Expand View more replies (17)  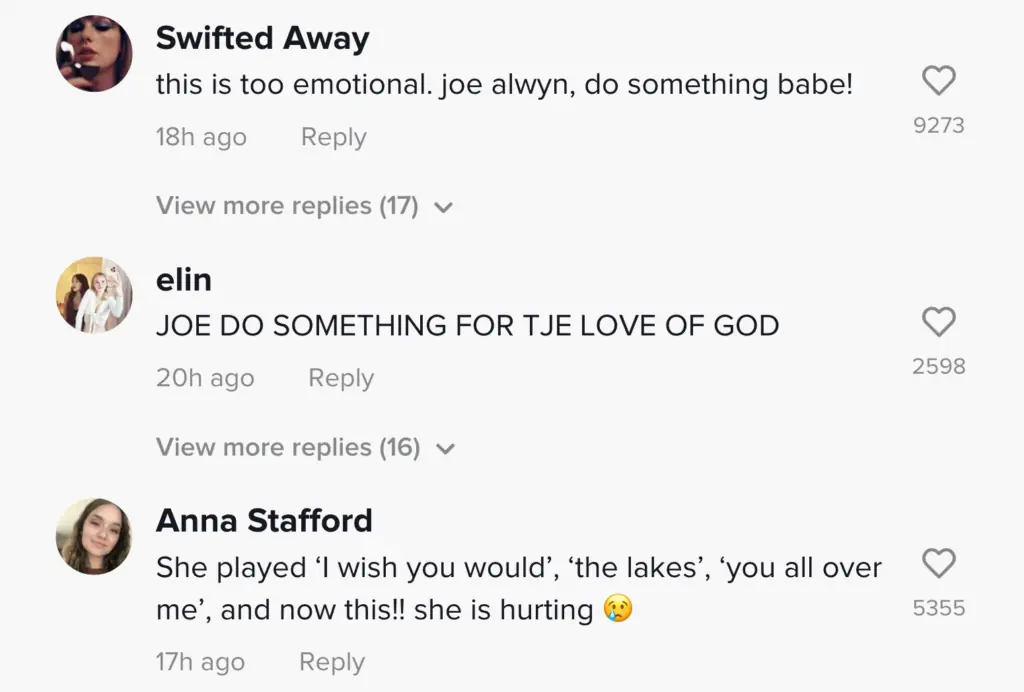pos(287,206)
